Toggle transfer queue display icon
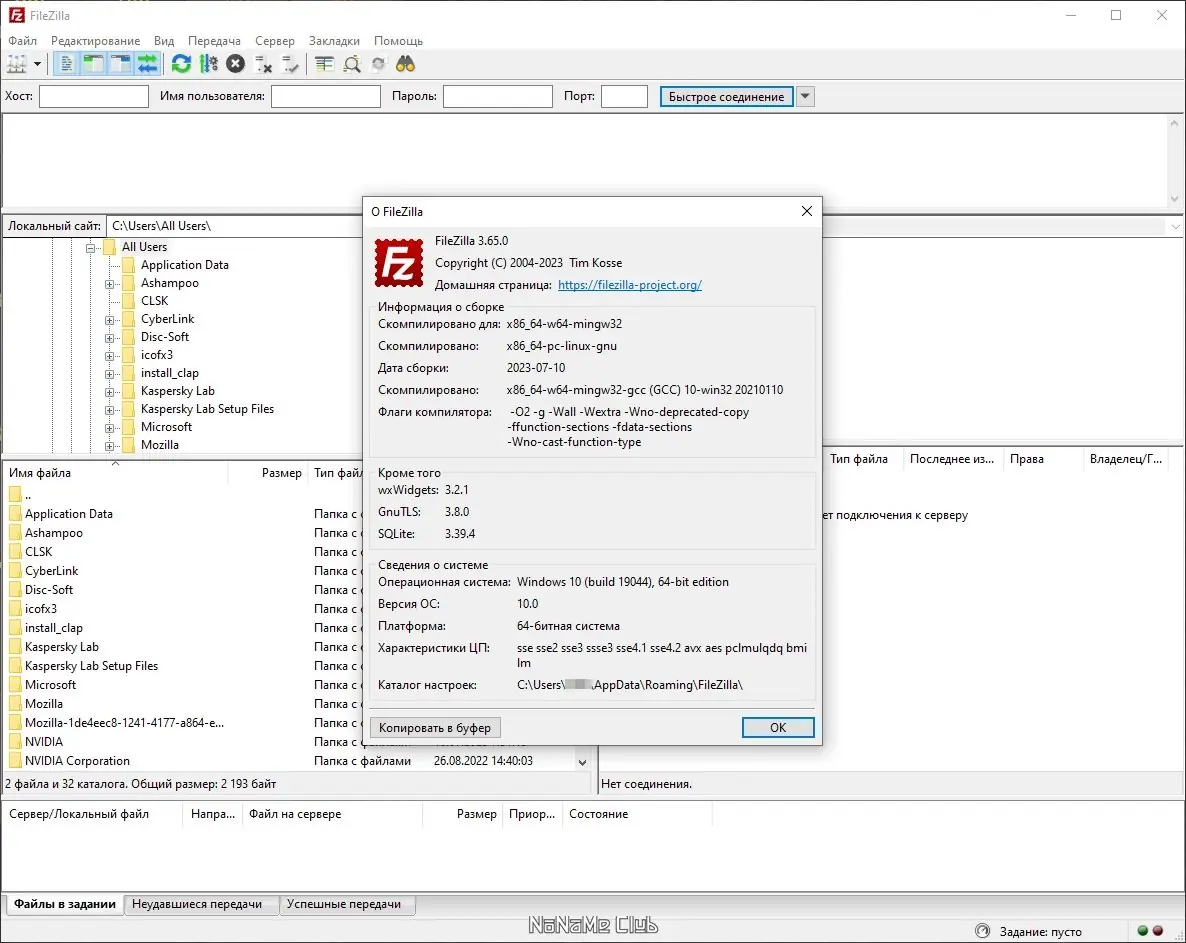The image size is (1186, 943). pos(147,64)
